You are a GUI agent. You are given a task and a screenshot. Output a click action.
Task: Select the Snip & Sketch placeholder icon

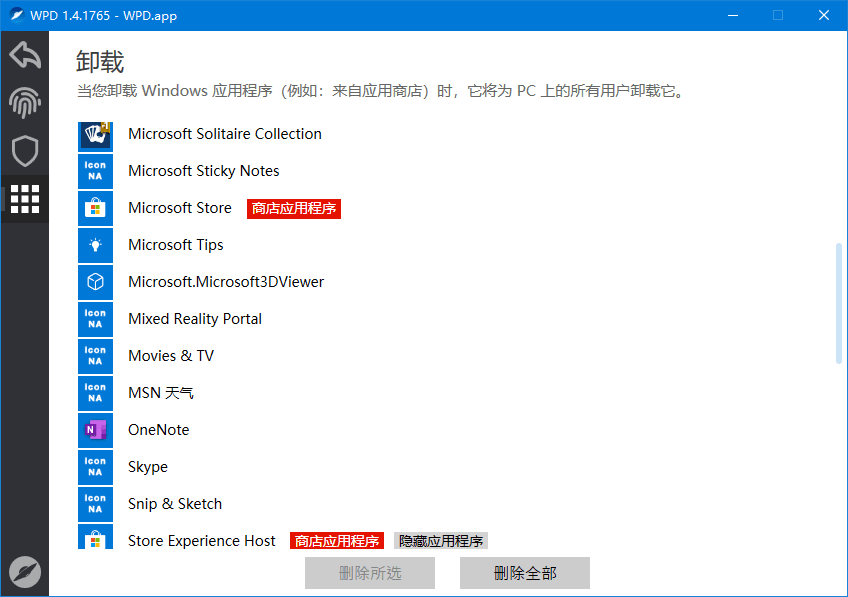(95, 505)
